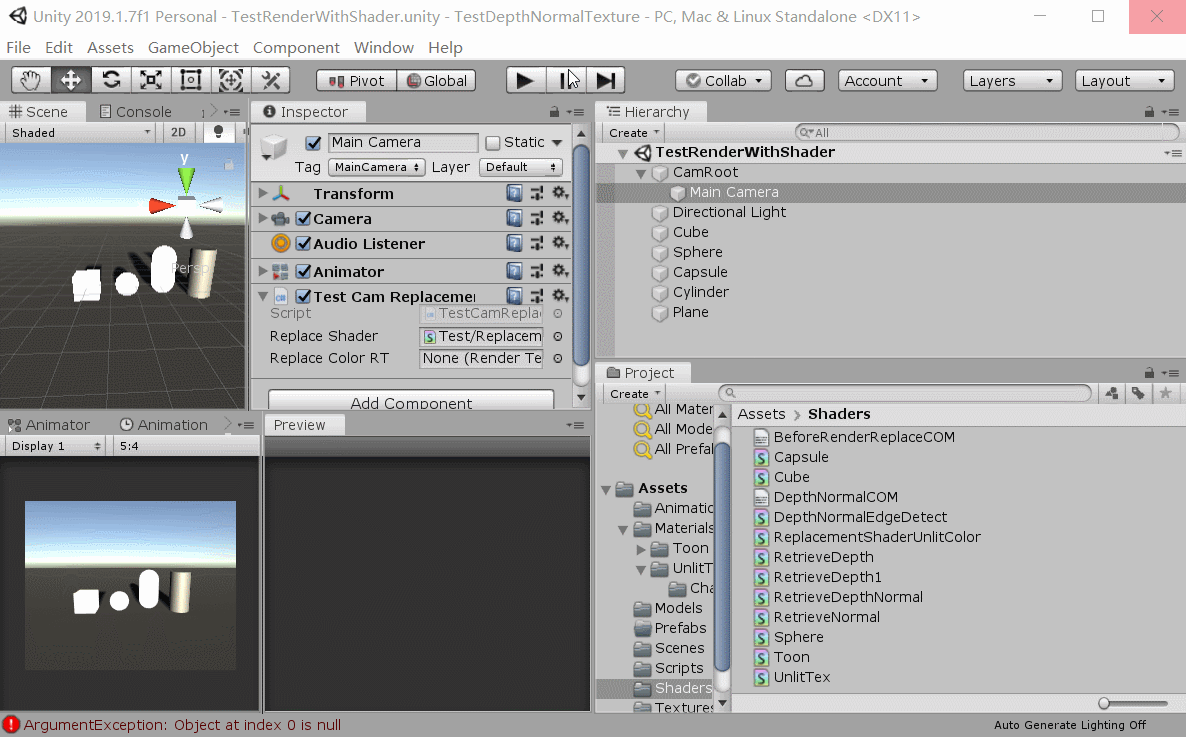Click the favorites star icon in Project

tap(1166, 393)
